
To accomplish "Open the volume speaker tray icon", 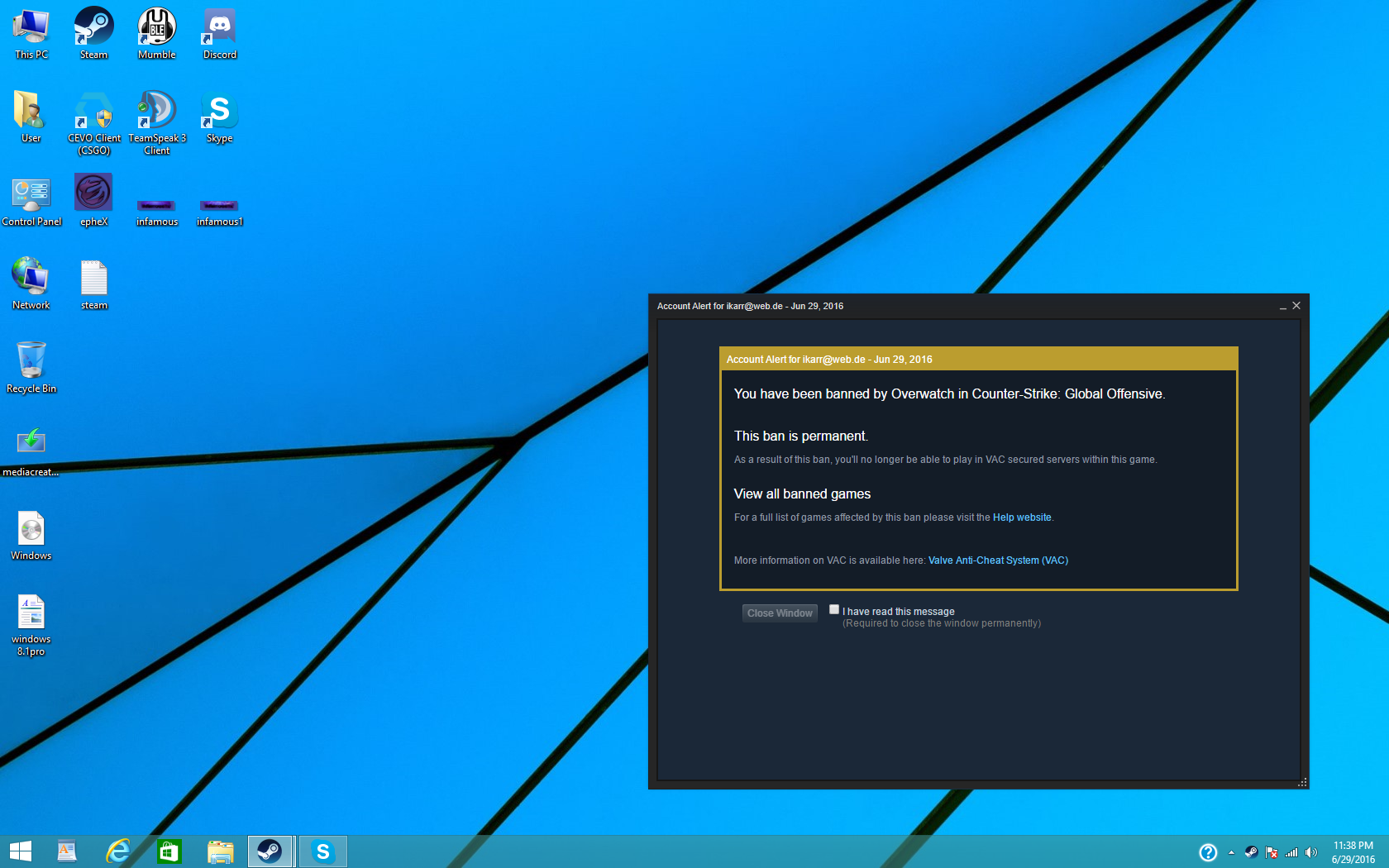I will click(1311, 852).
